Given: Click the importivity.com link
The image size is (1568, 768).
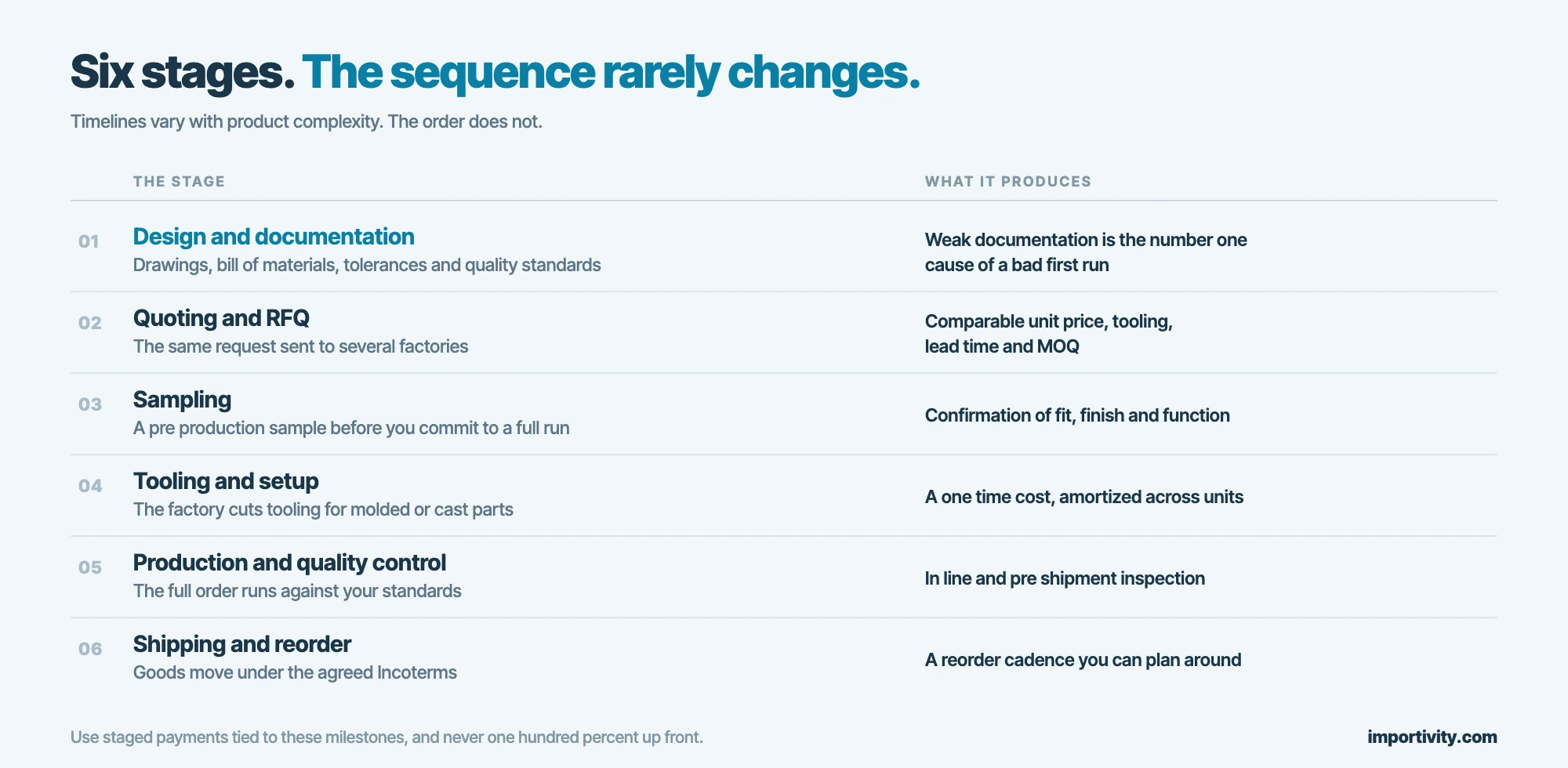Looking at the screenshot, I should (x=1432, y=737).
